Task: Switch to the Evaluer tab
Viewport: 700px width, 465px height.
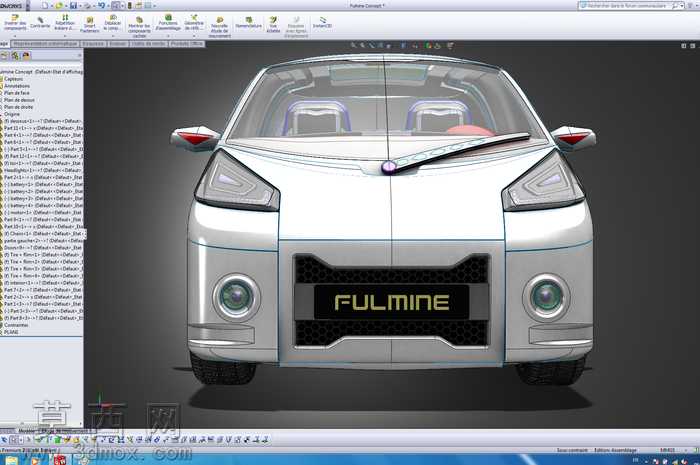Action: (x=118, y=44)
